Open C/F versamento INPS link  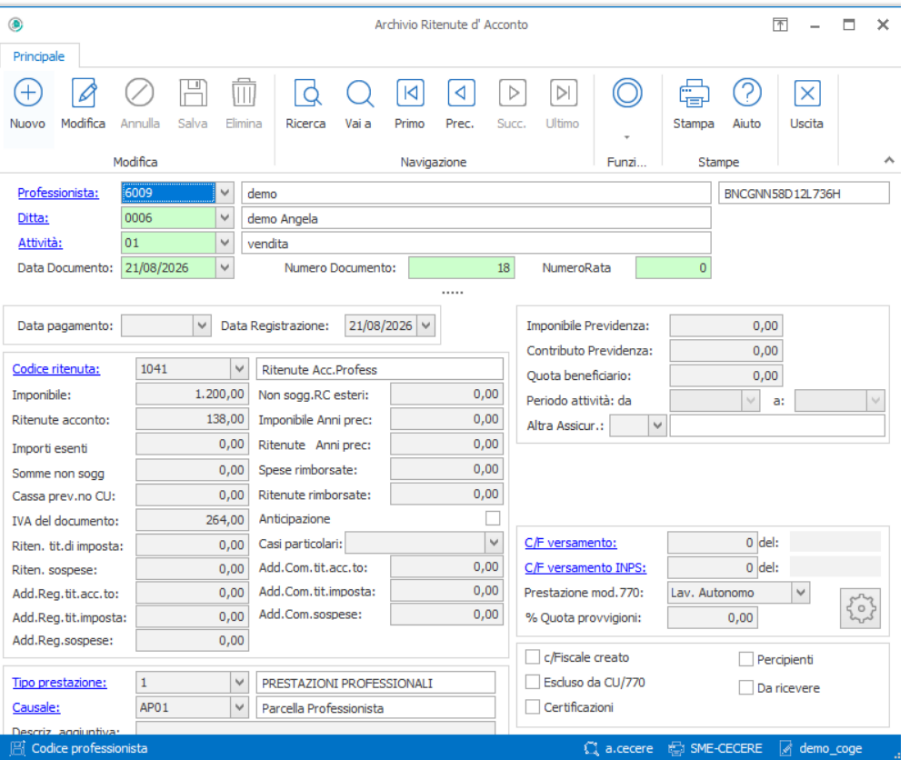coord(585,568)
